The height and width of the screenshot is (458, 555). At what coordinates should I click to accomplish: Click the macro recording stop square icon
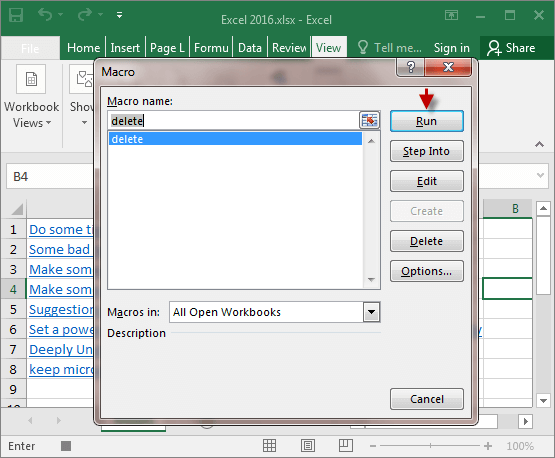pyautogui.click(x=66, y=446)
